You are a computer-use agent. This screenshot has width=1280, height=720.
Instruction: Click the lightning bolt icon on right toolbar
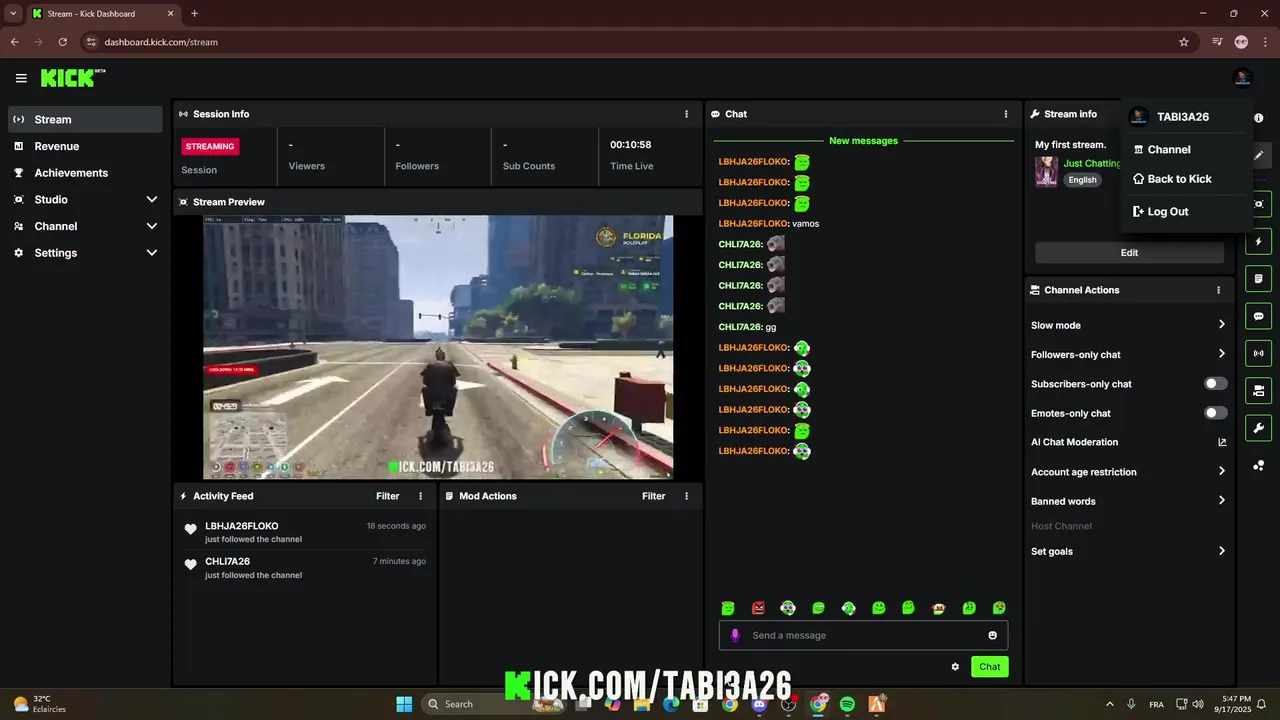pos(1259,242)
